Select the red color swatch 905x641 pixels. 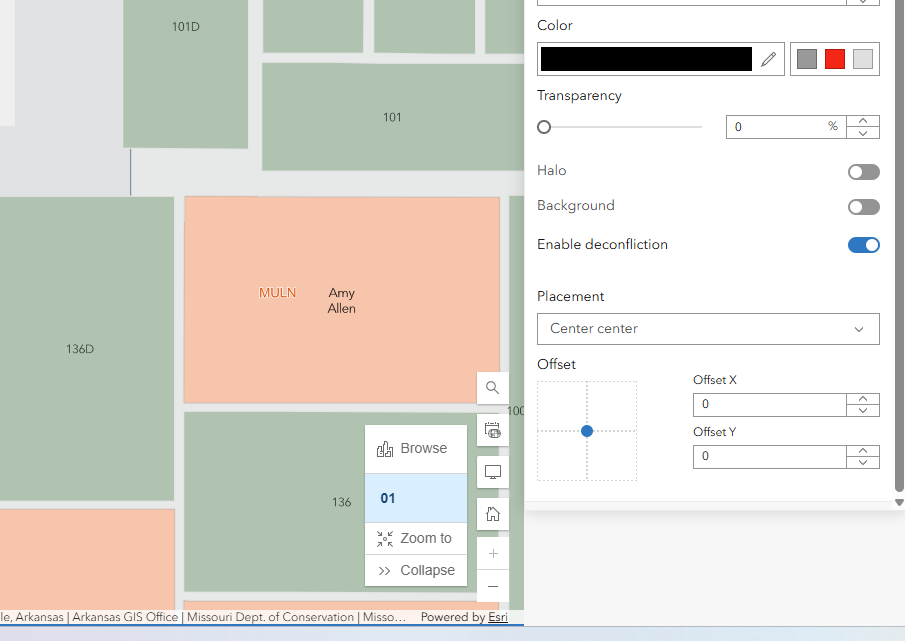835,59
